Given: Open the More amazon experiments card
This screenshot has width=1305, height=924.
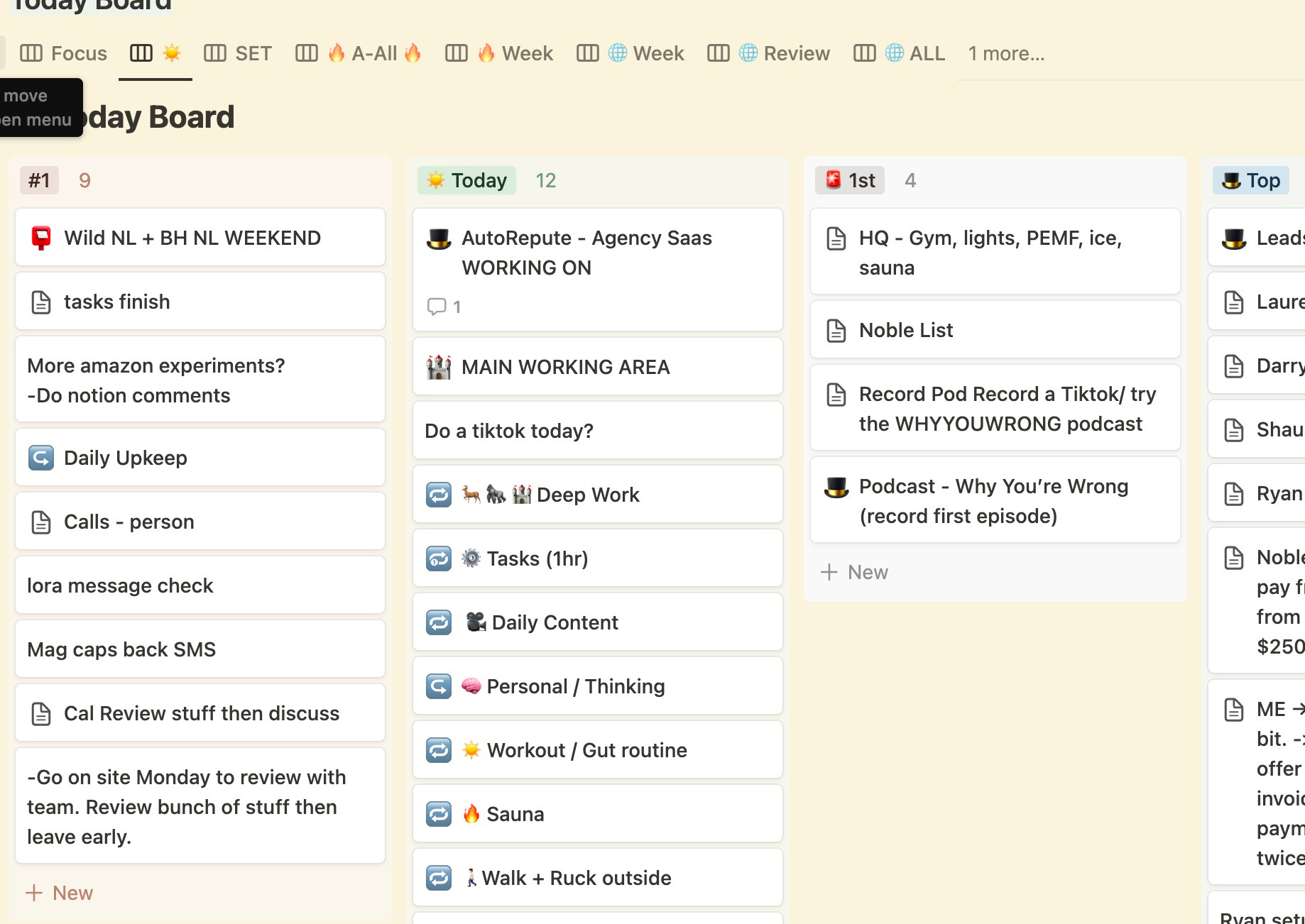Looking at the screenshot, I should pos(200,380).
